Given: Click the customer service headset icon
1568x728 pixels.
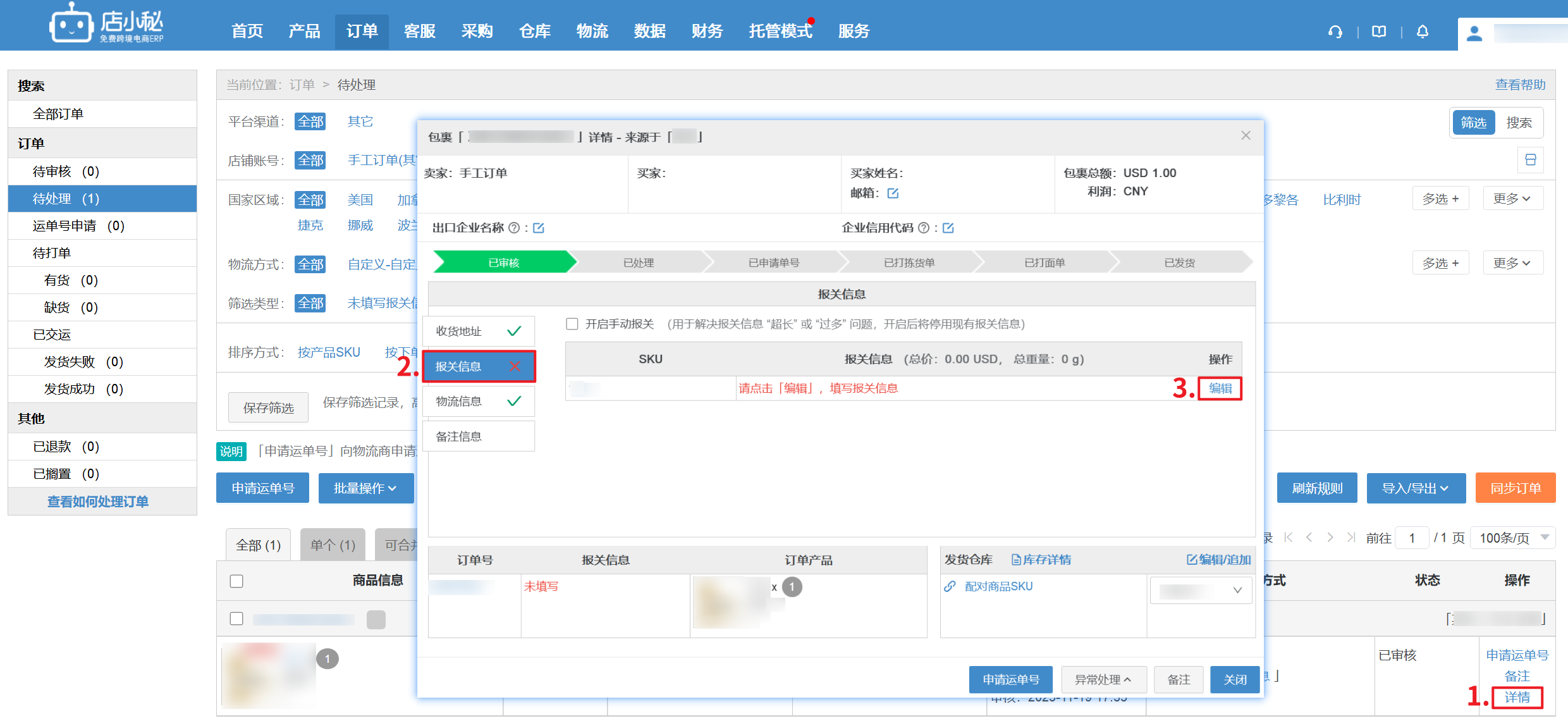Looking at the screenshot, I should [x=1335, y=32].
